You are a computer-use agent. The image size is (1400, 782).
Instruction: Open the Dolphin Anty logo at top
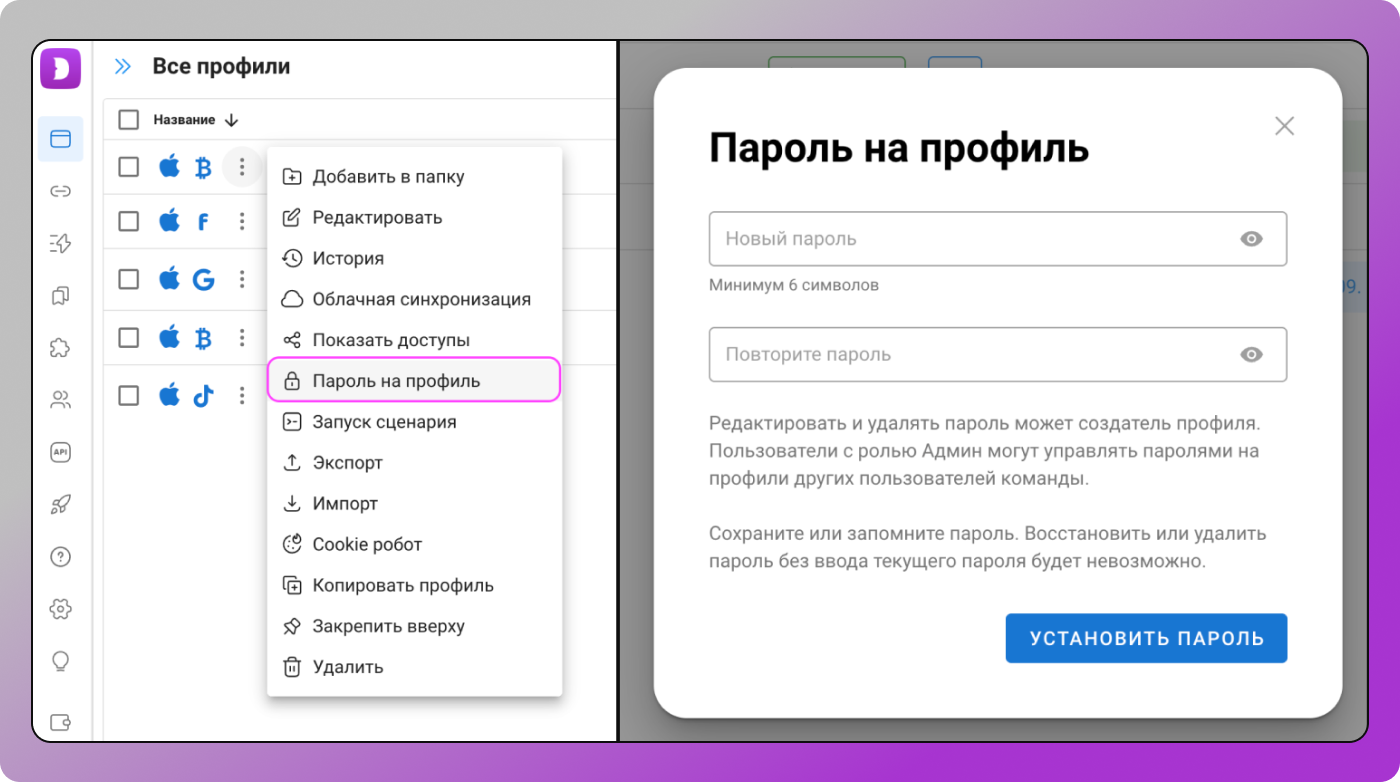click(x=60, y=68)
